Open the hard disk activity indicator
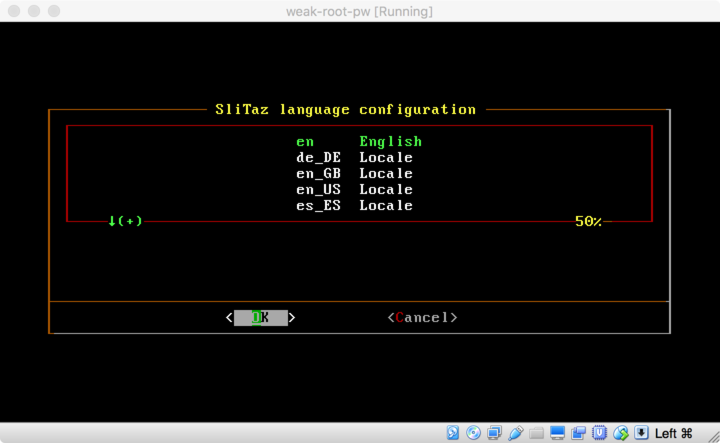The height and width of the screenshot is (443, 720). (453, 433)
